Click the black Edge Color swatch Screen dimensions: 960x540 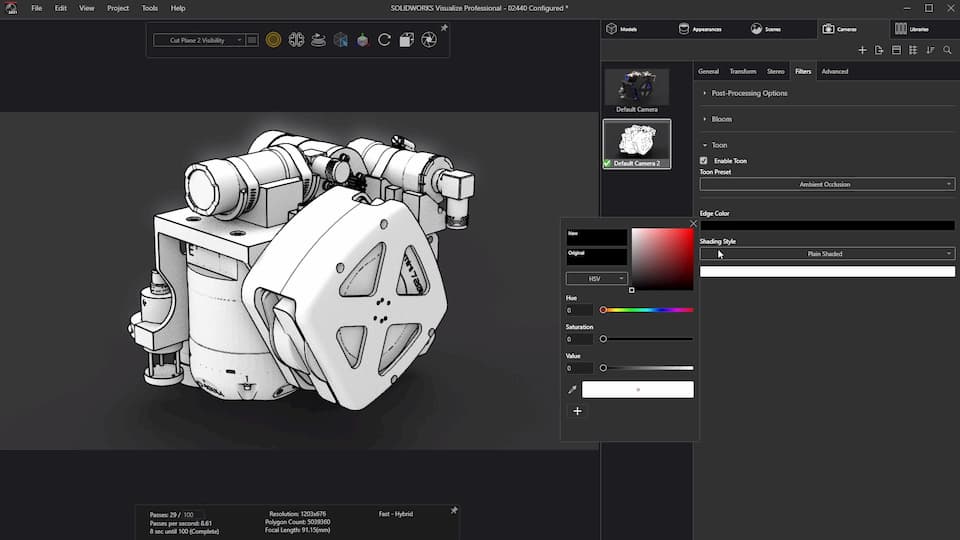click(826, 226)
